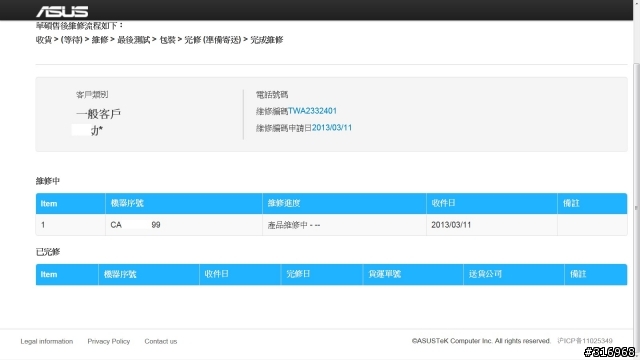640x360 pixels.
Task: Open repair number TWA2332401 link
Action: pos(312,111)
